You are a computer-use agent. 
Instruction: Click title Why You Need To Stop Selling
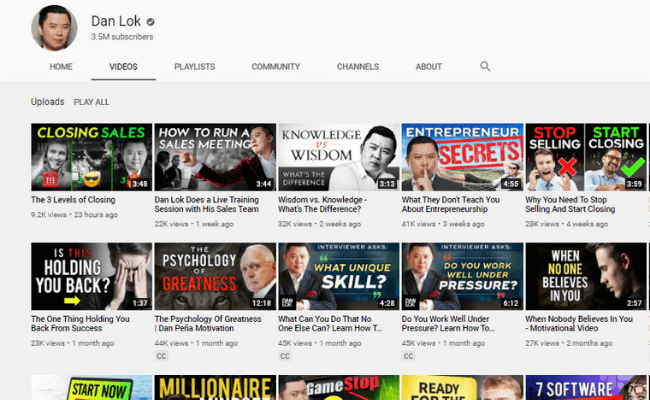570,204
